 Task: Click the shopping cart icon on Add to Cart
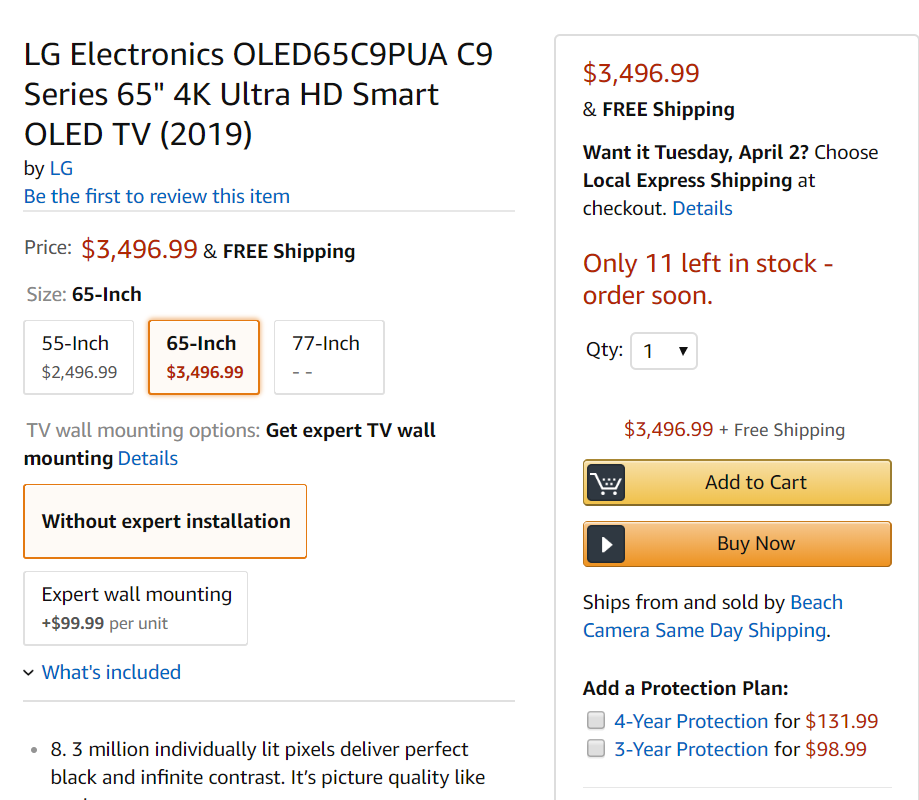point(605,483)
